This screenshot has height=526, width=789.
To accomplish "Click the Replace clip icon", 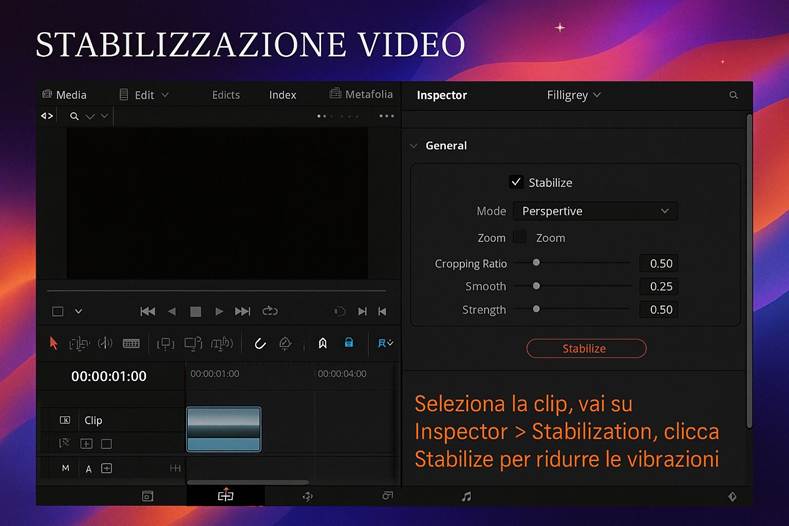I will (222, 344).
